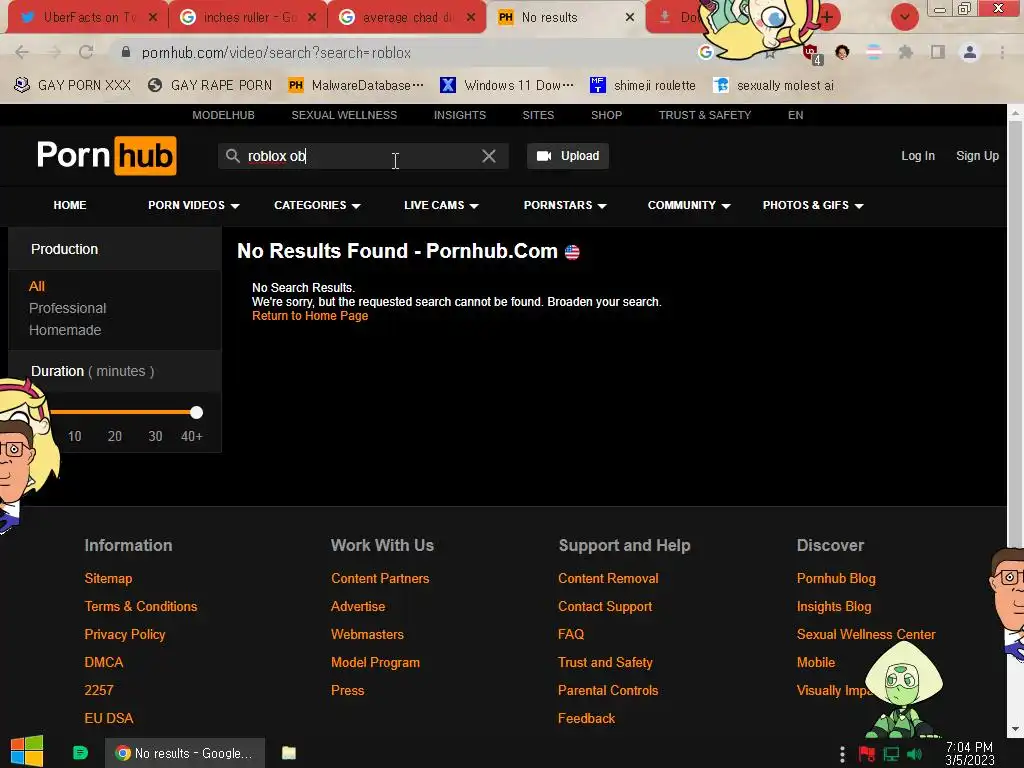
Task: Open INSIGHTS in the top bar
Action: 460,115
